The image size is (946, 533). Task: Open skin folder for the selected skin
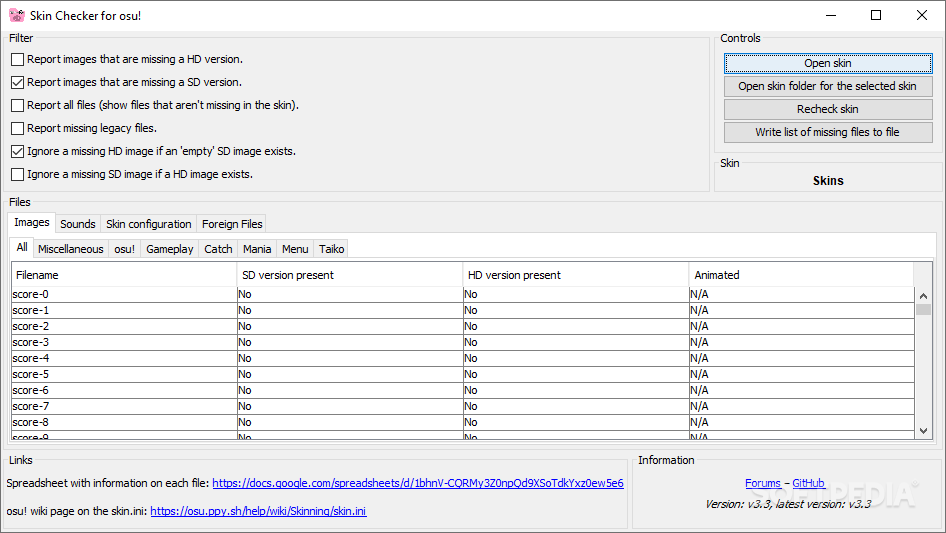pyautogui.click(x=828, y=86)
